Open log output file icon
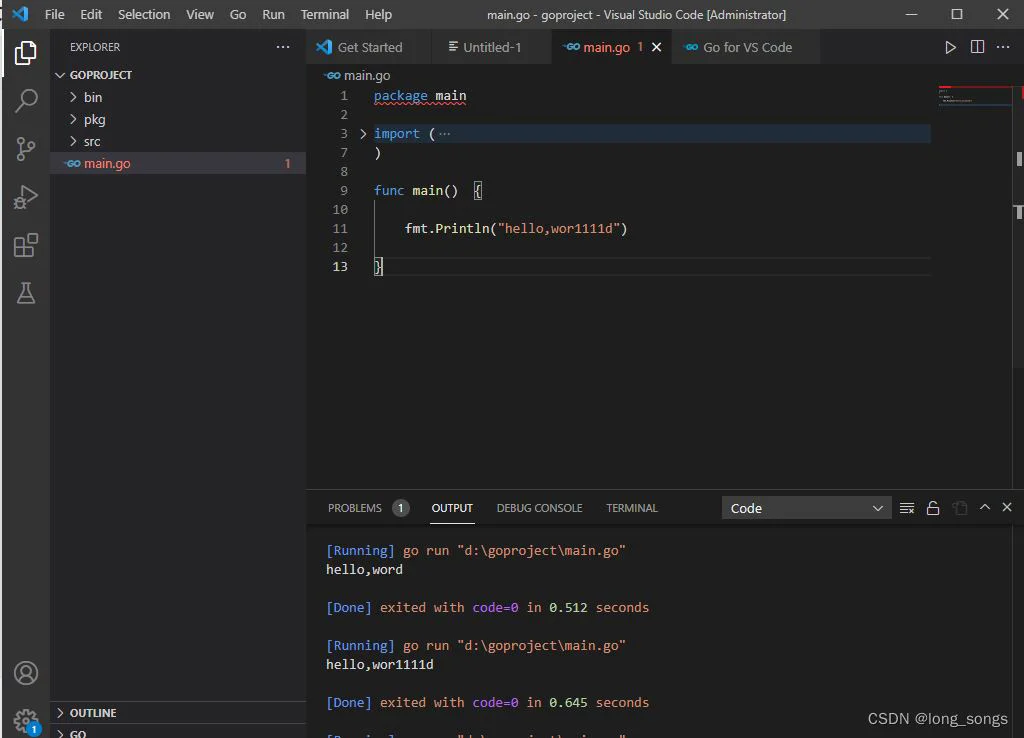1024x738 pixels. coord(959,508)
